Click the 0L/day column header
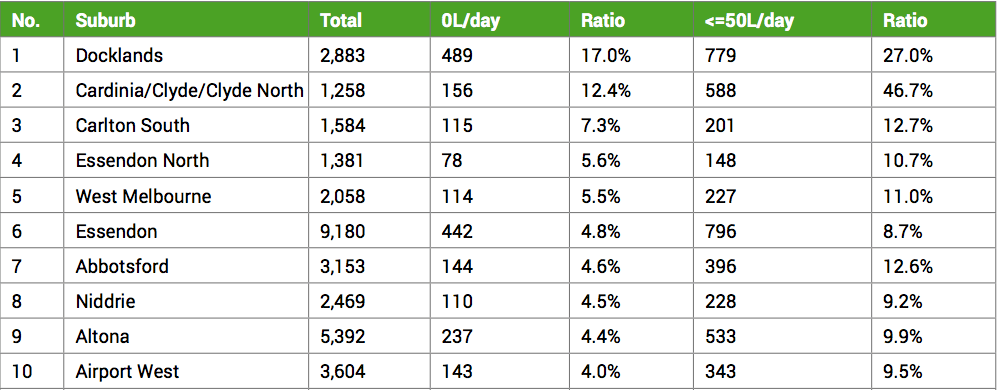Image resolution: width=999 pixels, height=390 pixels. coord(470,20)
